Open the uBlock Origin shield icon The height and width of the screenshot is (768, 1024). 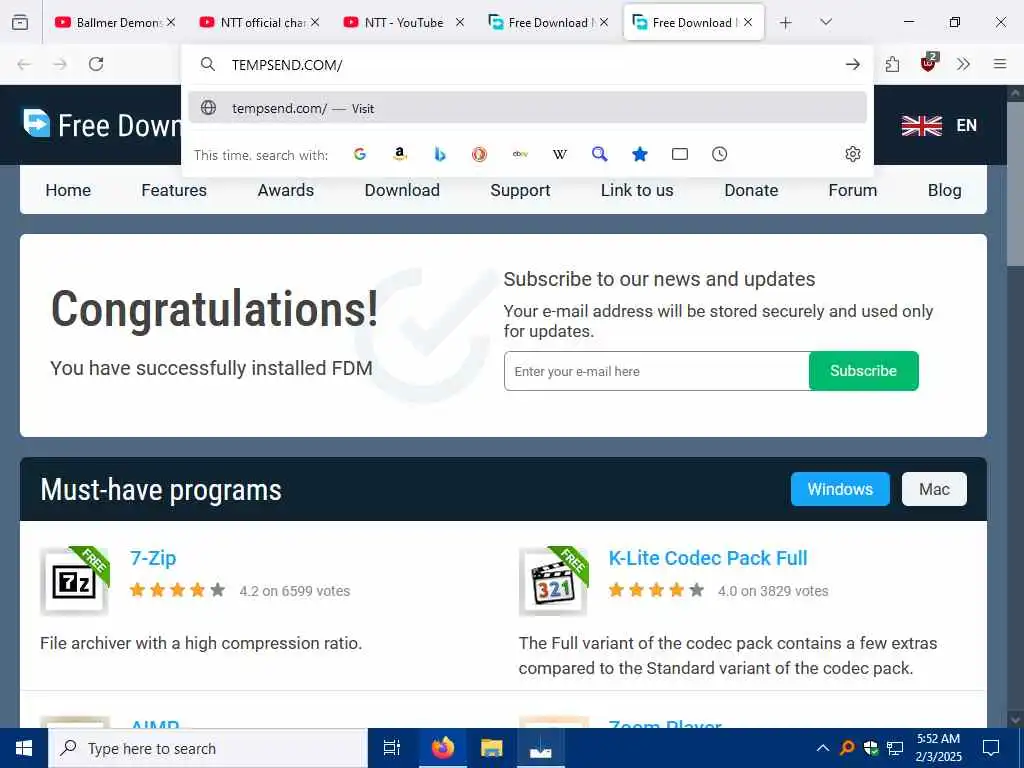(928, 63)
